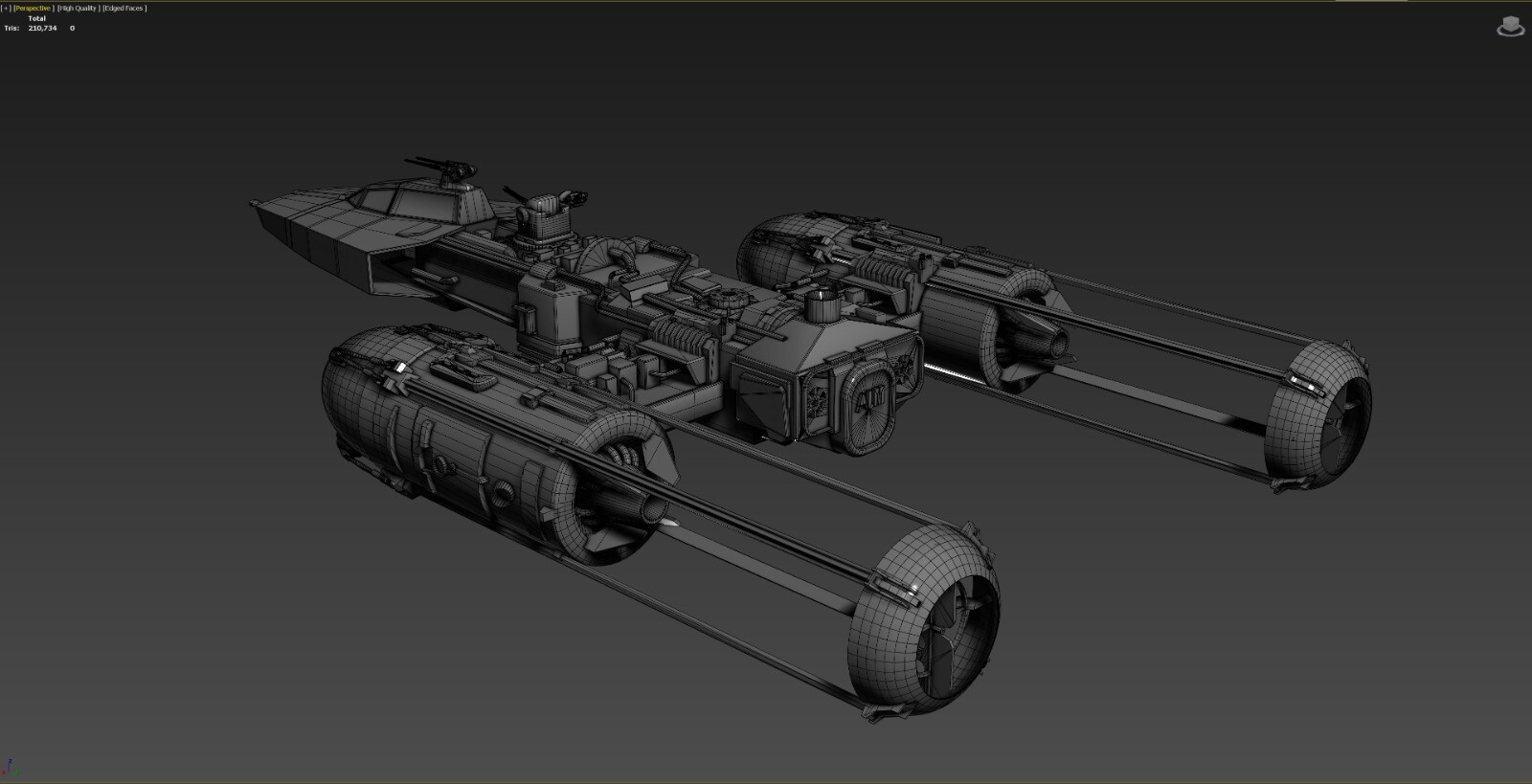This screenshot has height=784, width=1532.
Task: Open the [+] general viewport menu
Action: click(6, 8)
